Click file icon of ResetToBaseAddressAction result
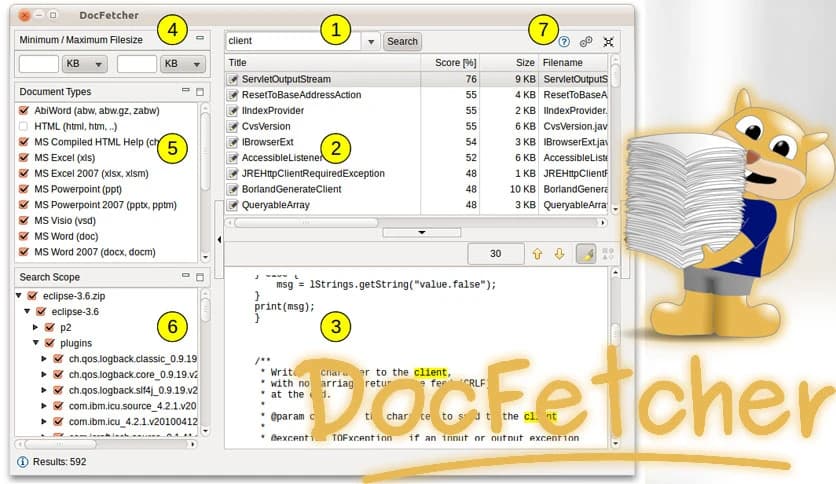Screen dimensions: 836x484 point(232,95)
